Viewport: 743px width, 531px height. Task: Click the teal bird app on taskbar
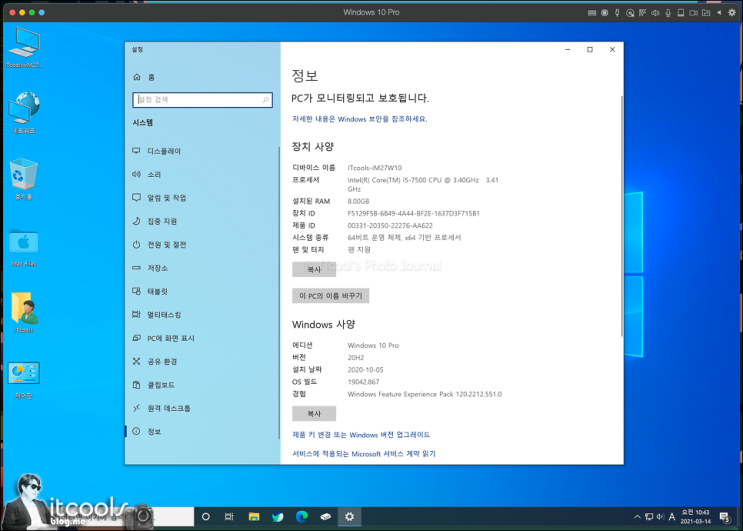pyautogui.click(x=278, y=516)
